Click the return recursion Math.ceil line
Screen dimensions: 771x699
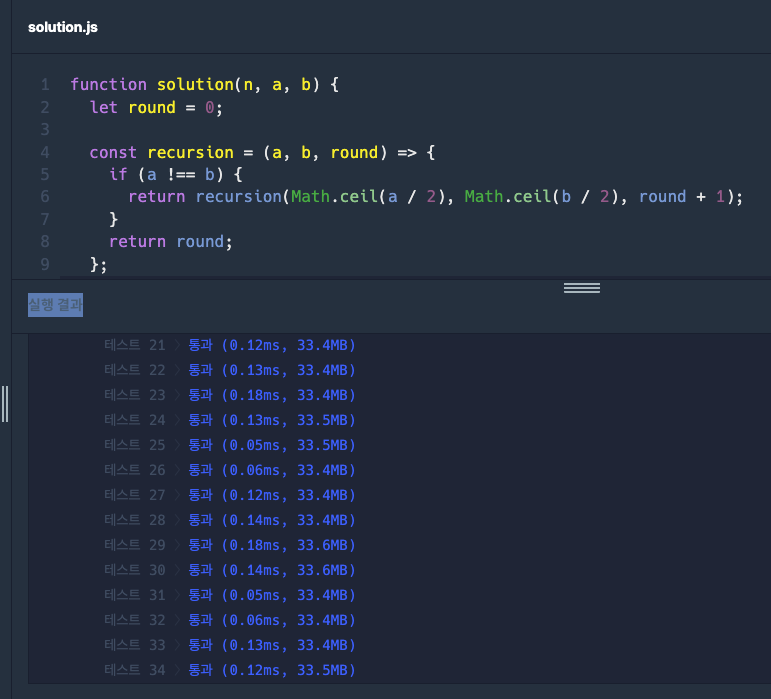[x=436, y=197]
